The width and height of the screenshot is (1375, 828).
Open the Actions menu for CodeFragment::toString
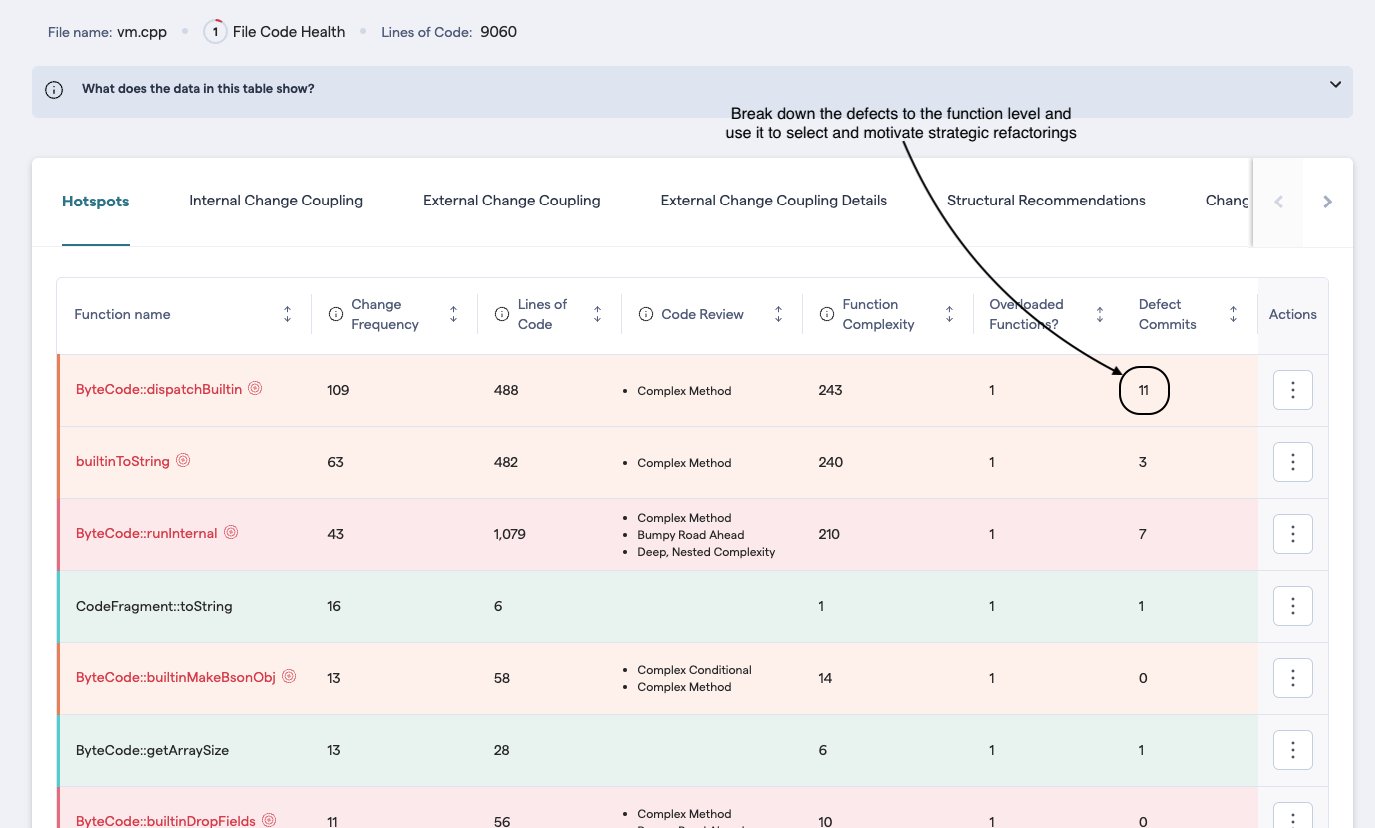coord(1292,605)
